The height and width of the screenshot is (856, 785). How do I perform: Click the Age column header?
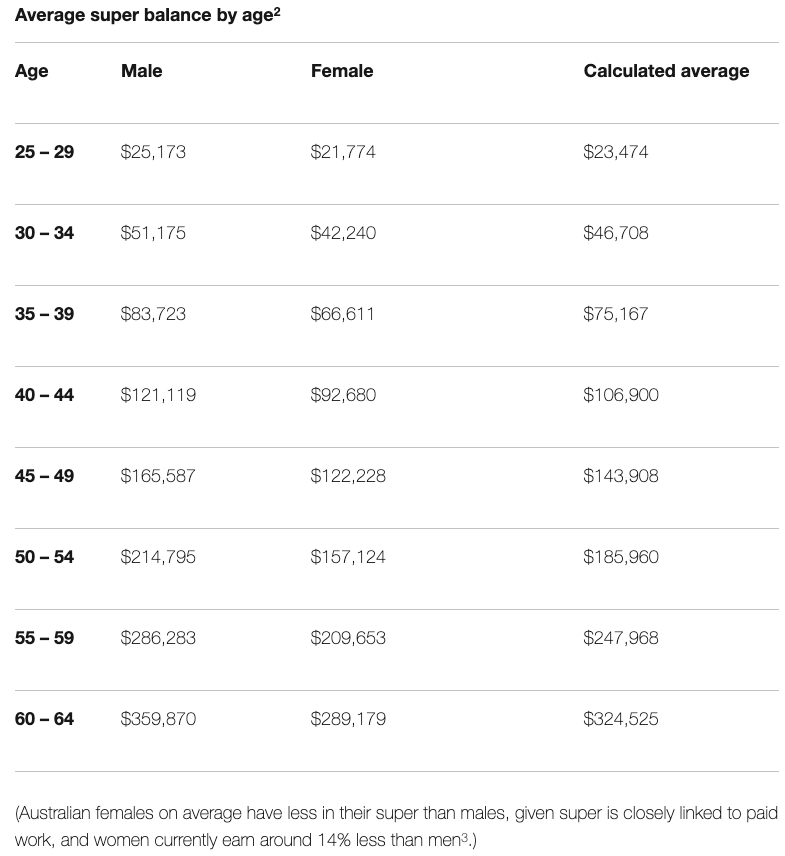(31, 71)
